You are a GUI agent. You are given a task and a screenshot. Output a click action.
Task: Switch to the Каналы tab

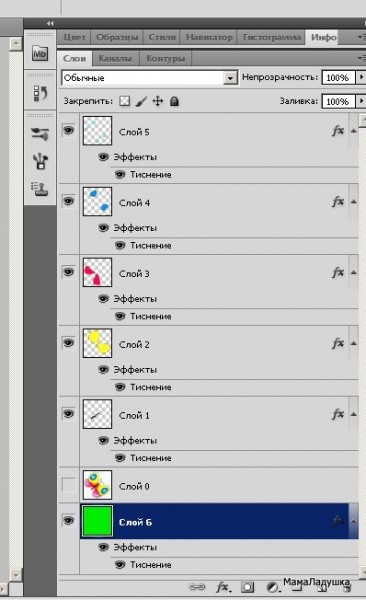[x=115, y=59]
